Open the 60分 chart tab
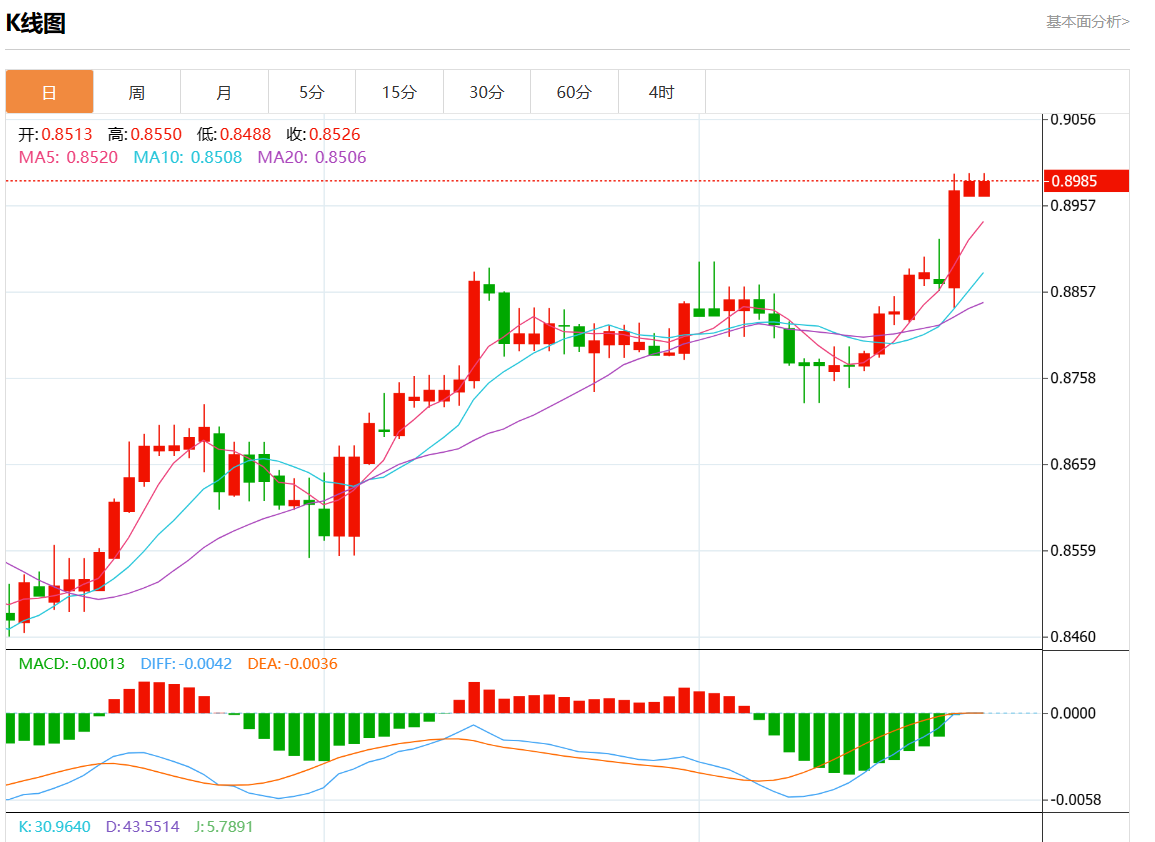This screenshot has width=1155, height=842. pyautogui.click(x=575, y=92)
